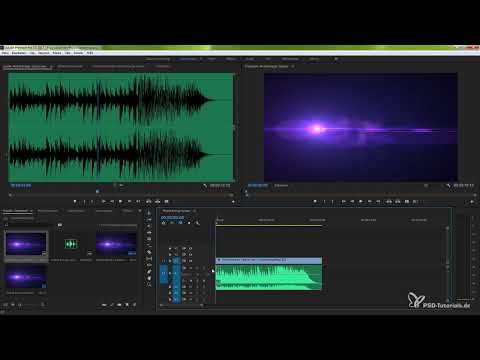480x360 pixels.
Task: Mark Out point in Source monitor
Action: pos(92,201)
